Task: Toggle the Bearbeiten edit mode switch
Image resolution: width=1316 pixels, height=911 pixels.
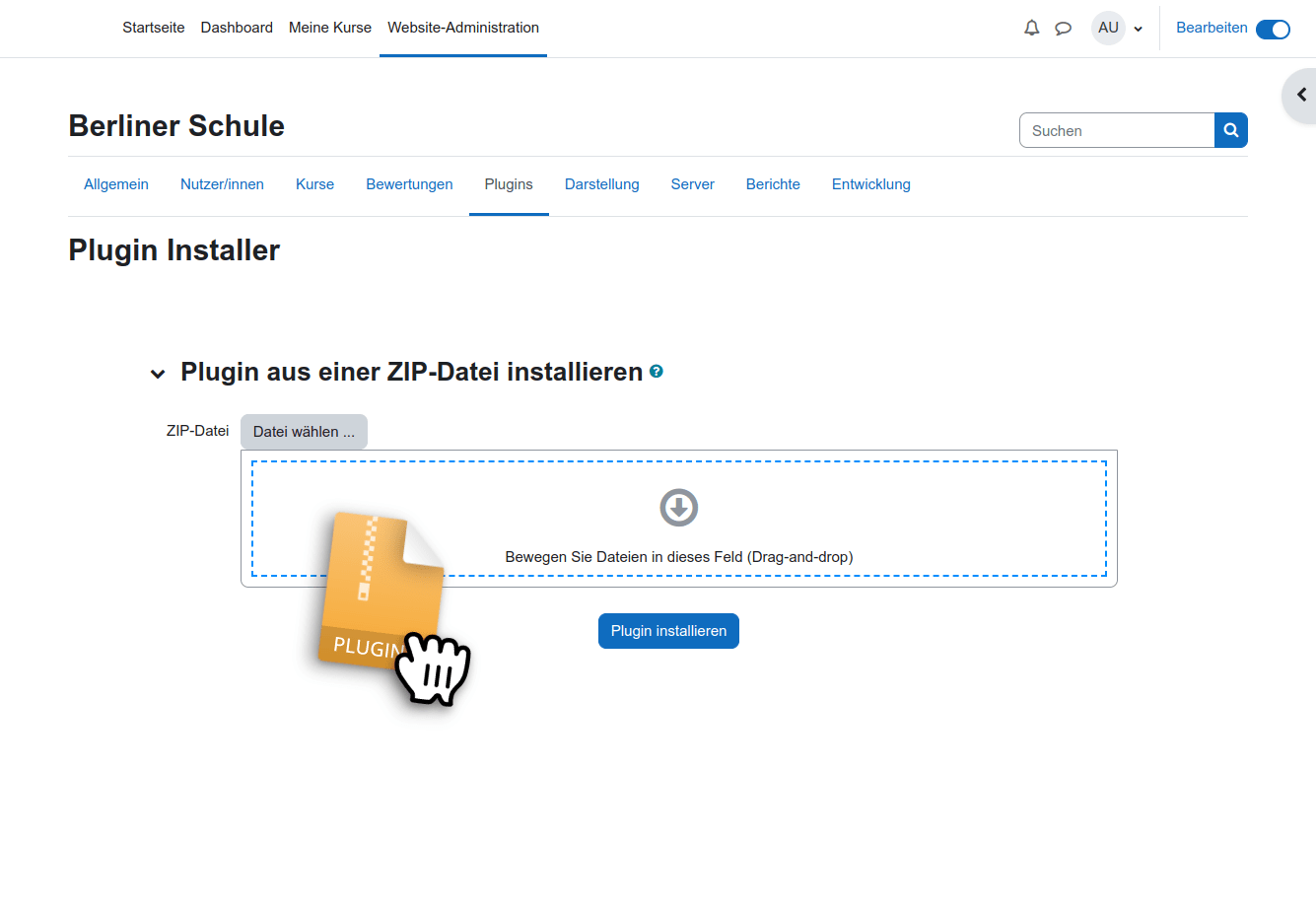Action: (1272, 29)
